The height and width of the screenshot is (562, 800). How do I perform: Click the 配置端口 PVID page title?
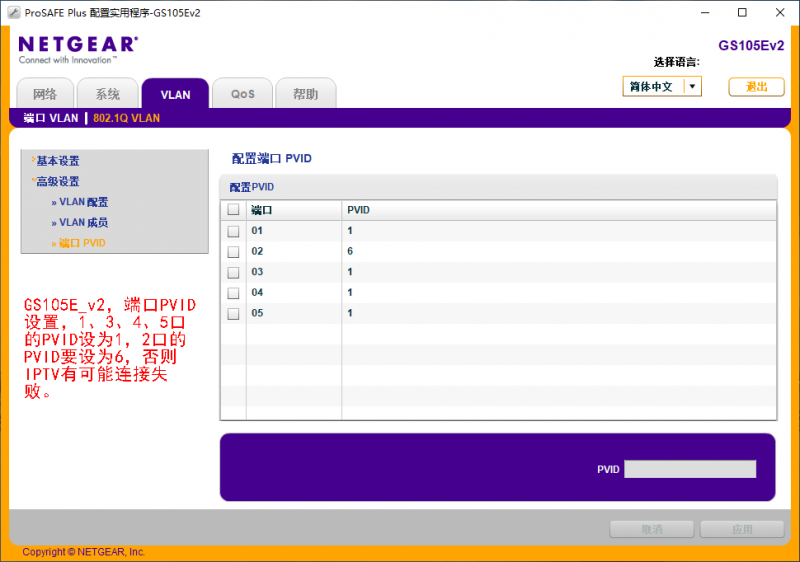tap(271, 159)
